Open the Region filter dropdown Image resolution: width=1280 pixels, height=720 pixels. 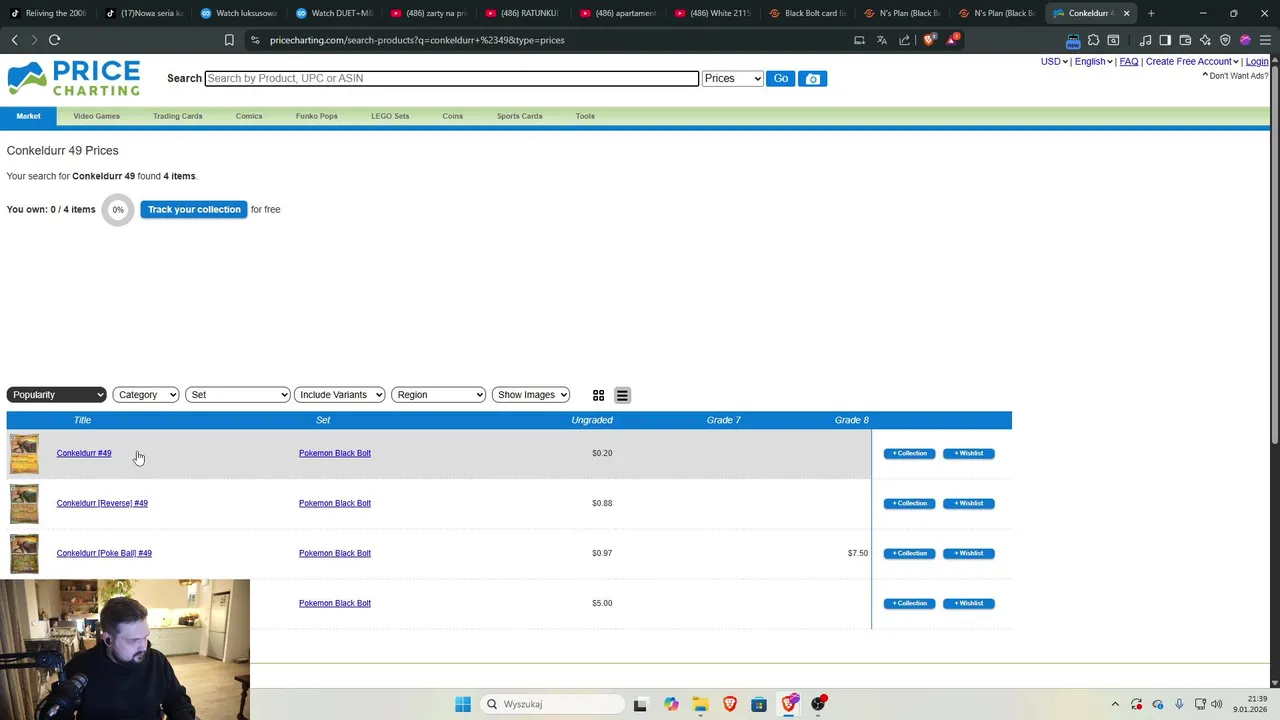point(438,395)
